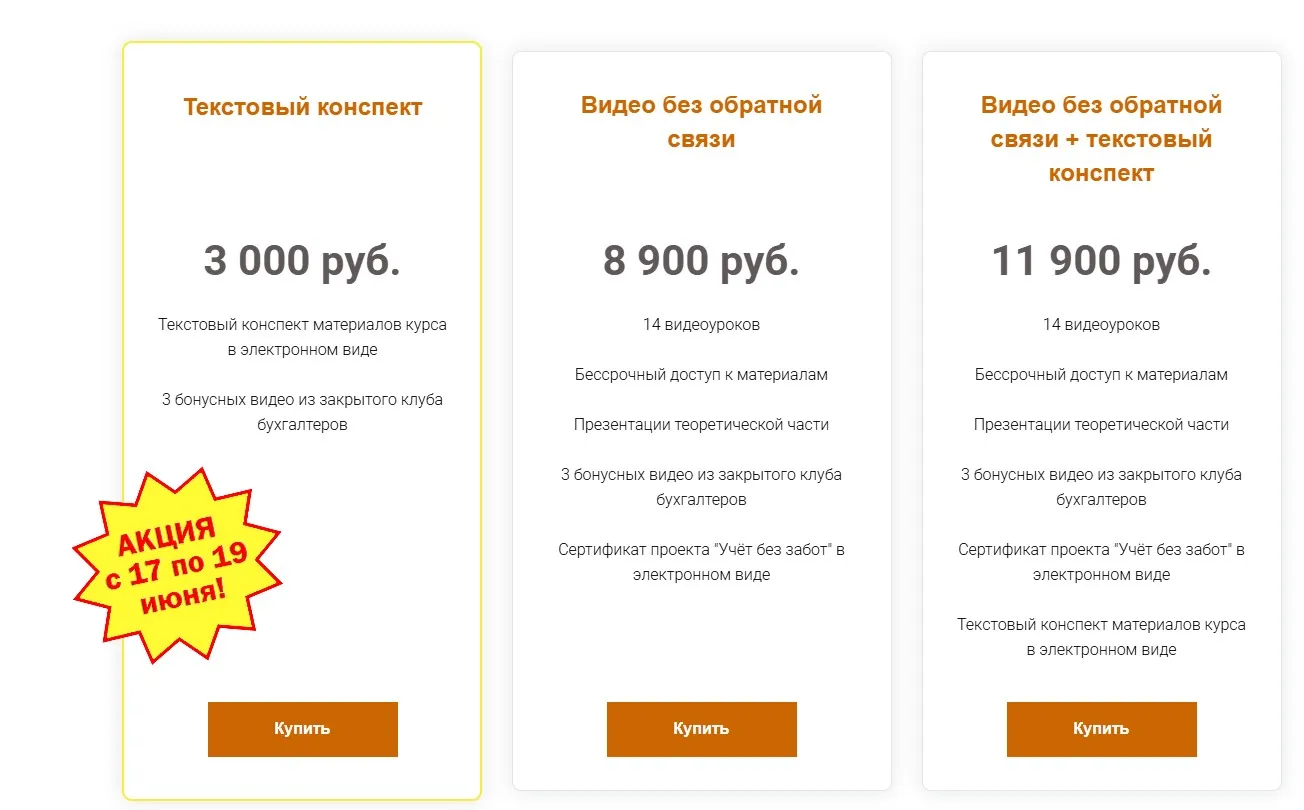Click the Сертификат проекта line in the middle card
1304x810 pixels.
click(x=701, y=562)
